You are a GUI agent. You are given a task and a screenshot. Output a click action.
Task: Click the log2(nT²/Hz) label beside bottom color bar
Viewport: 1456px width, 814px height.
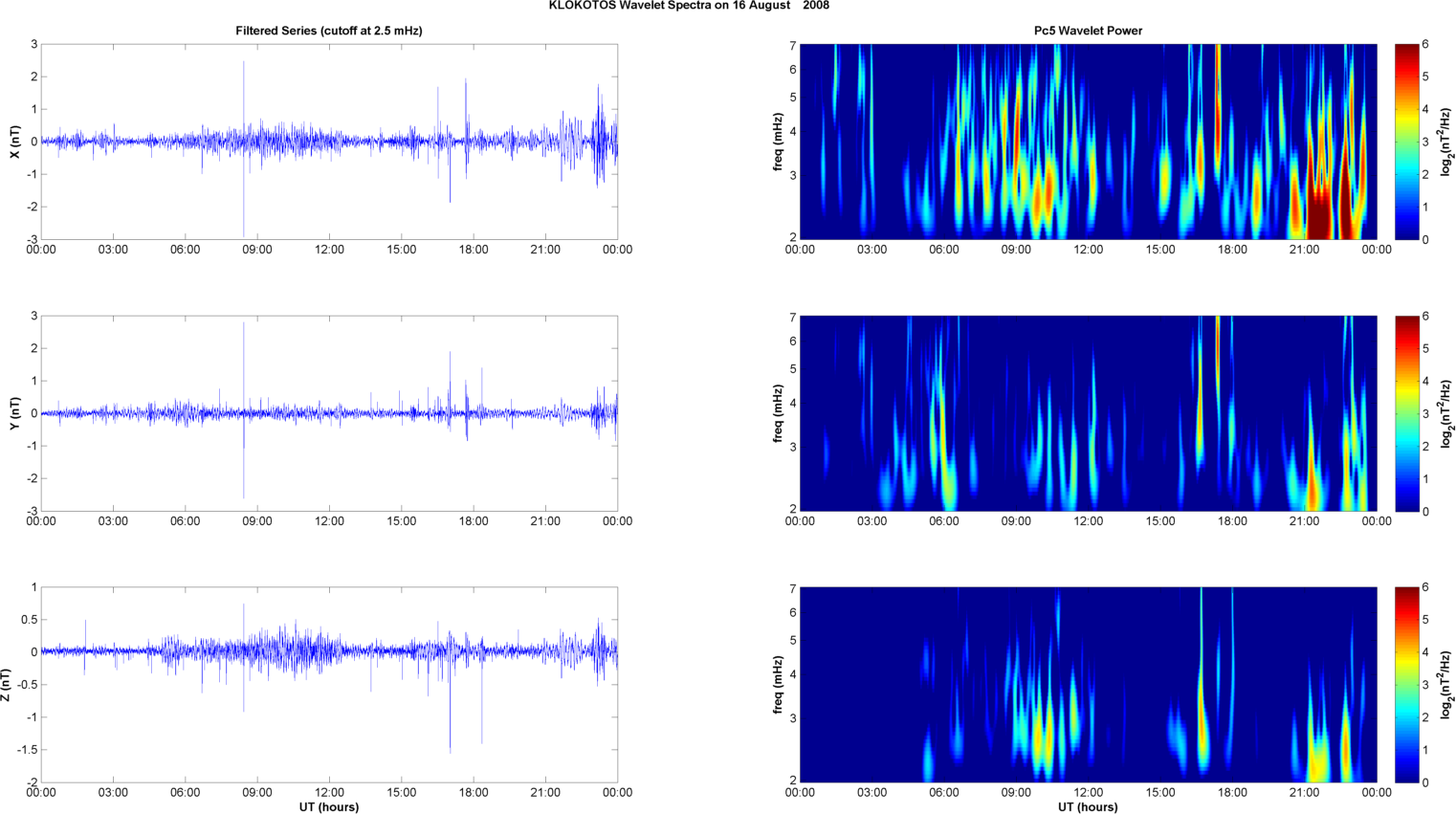pyautogui.click(x=1447, y=685)
